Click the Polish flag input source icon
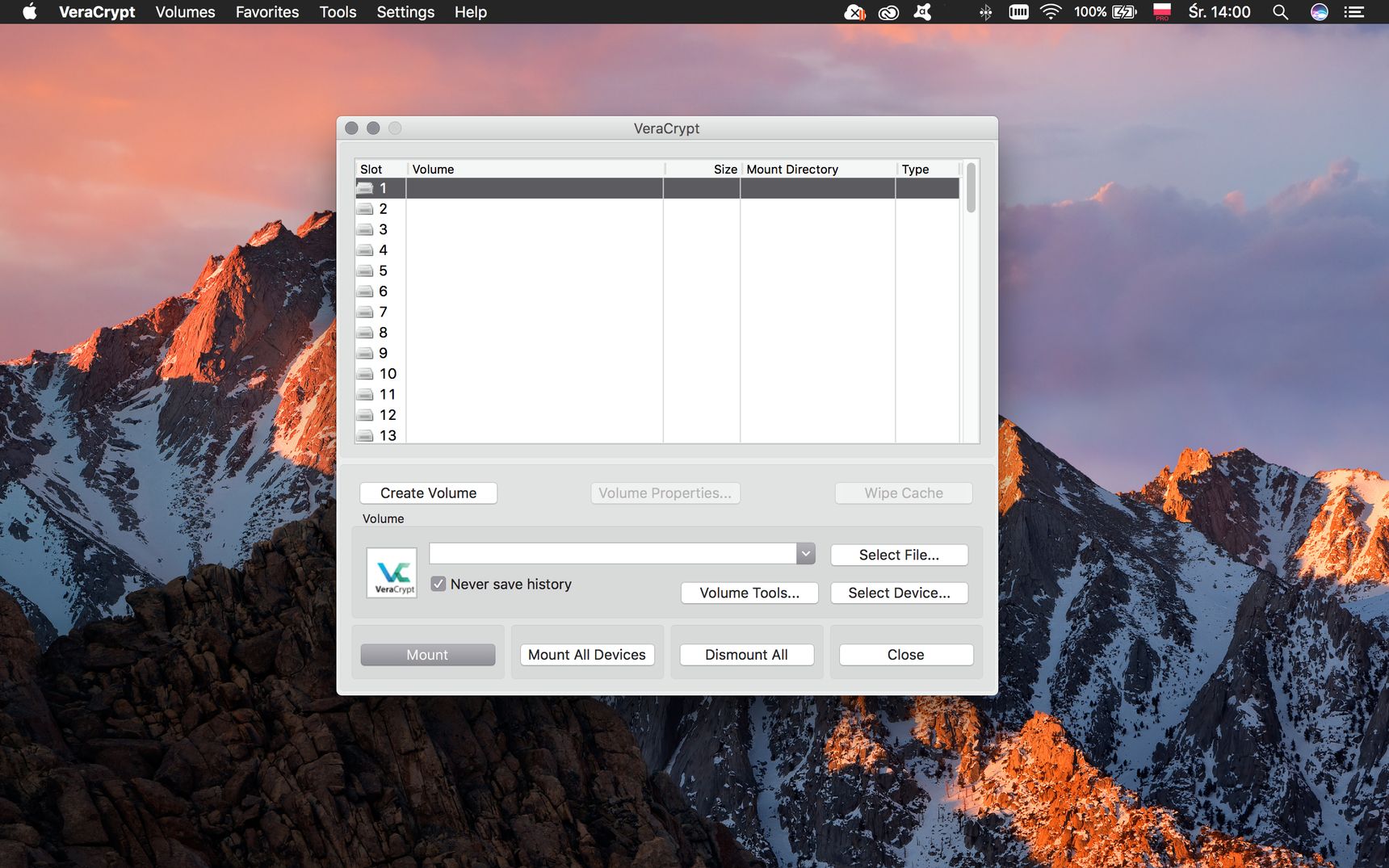Viewport: 1389px width, 868px height. [1162, 12]
